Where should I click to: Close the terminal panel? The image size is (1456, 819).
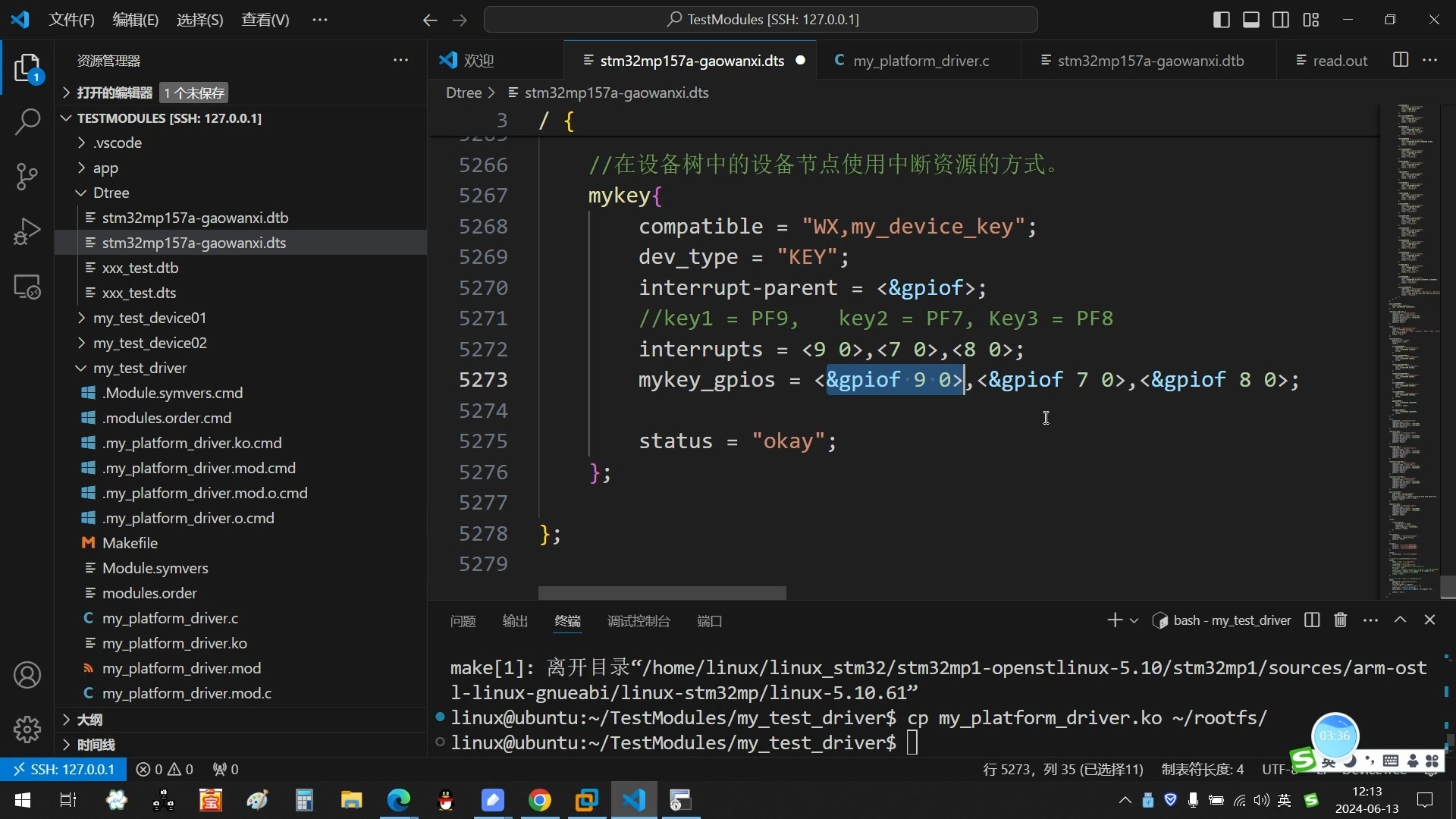(1429, 620)
